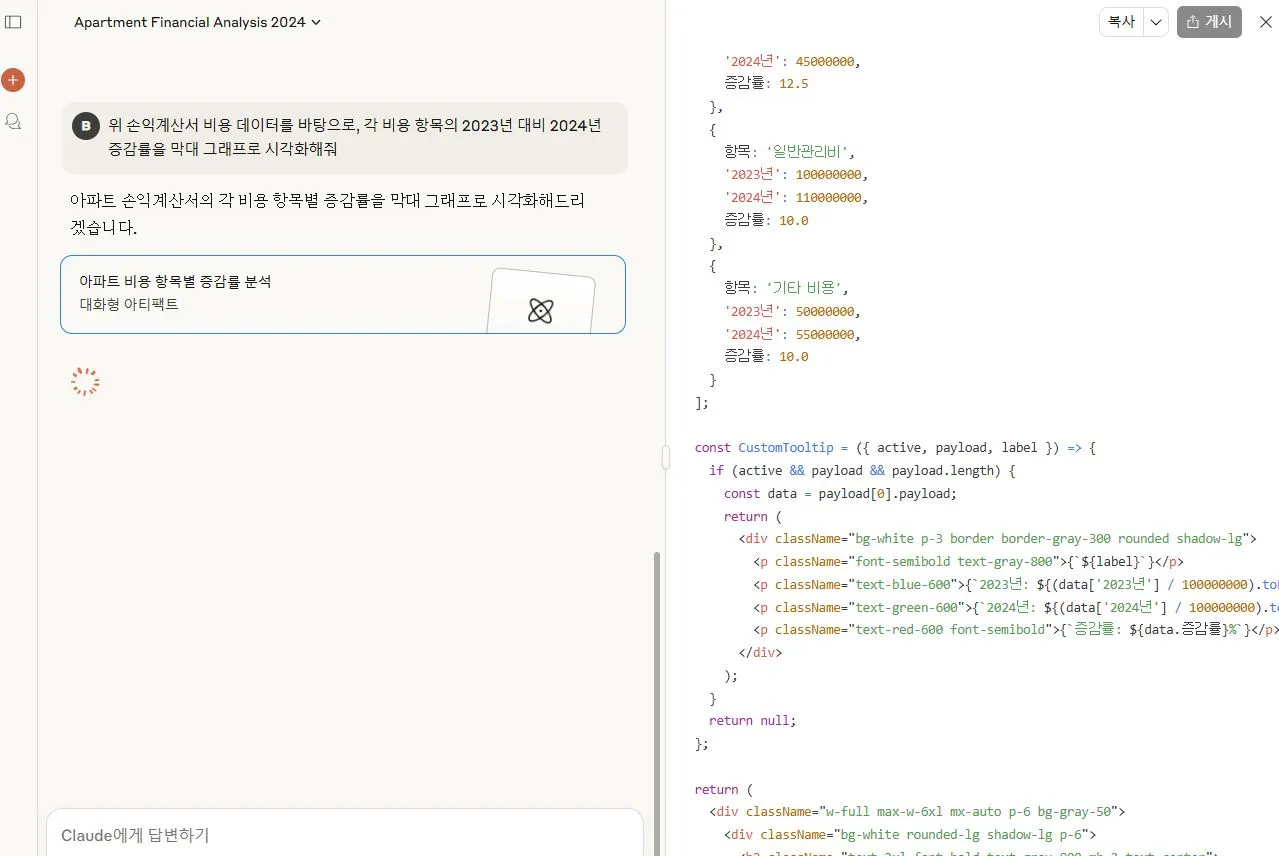The width and height of the screenshot is (1279, 856).
Task: Click code value 110000000
Action: click(x=828, y=198)
